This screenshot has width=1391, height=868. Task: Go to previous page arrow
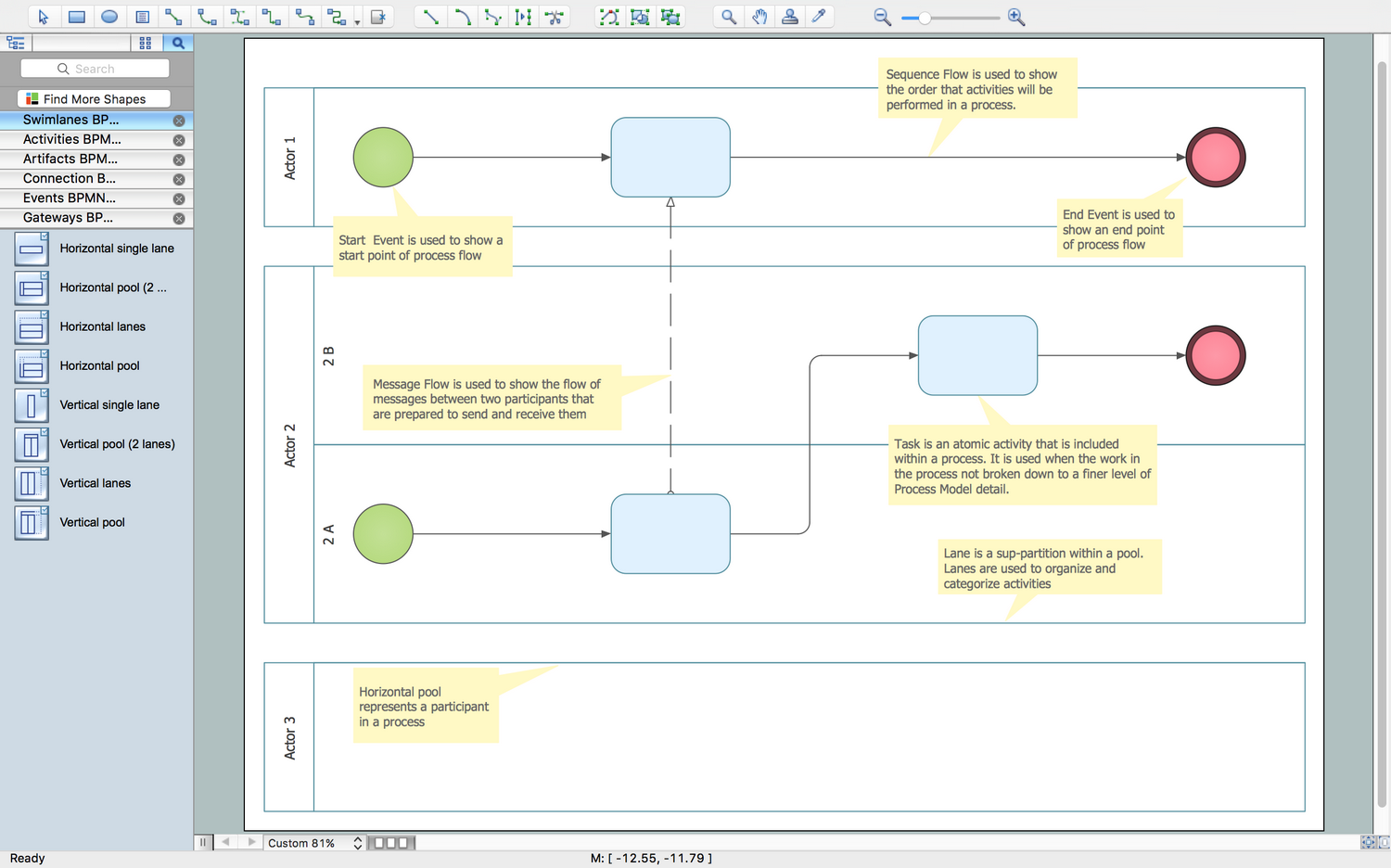tap(225, 842)
